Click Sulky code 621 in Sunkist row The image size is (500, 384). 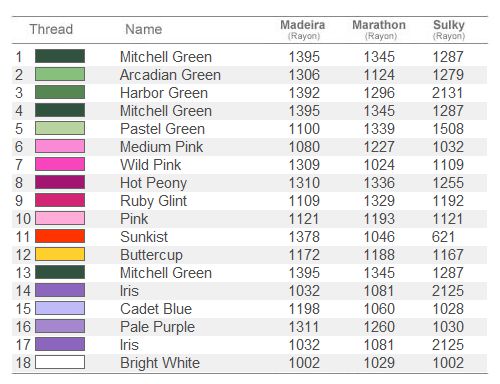[x=443, y=237]
